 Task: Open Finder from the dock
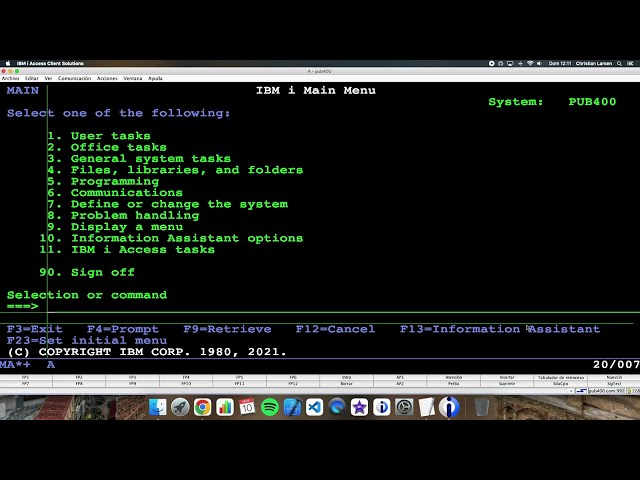coord(158,407)
